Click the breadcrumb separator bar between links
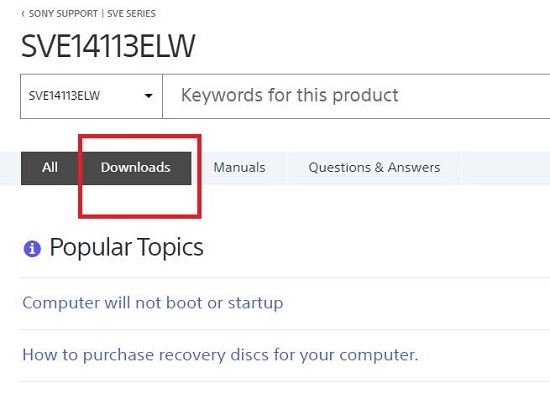Image resolution: width=550 pixels, height=393 pixels. click(x=102, y=14)
